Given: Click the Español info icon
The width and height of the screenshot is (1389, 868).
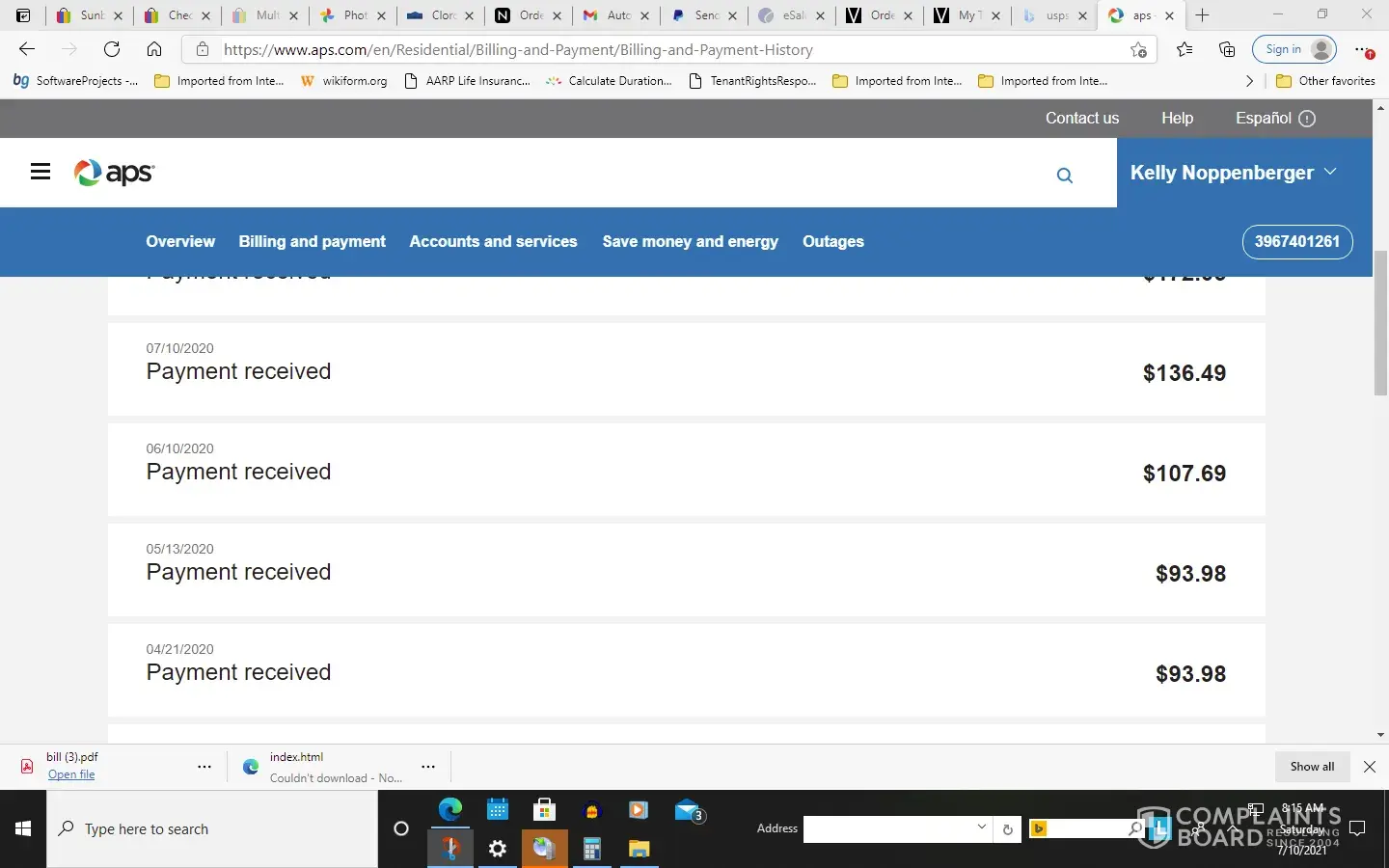Looking at the screenshot, I should click(1307, 119).
